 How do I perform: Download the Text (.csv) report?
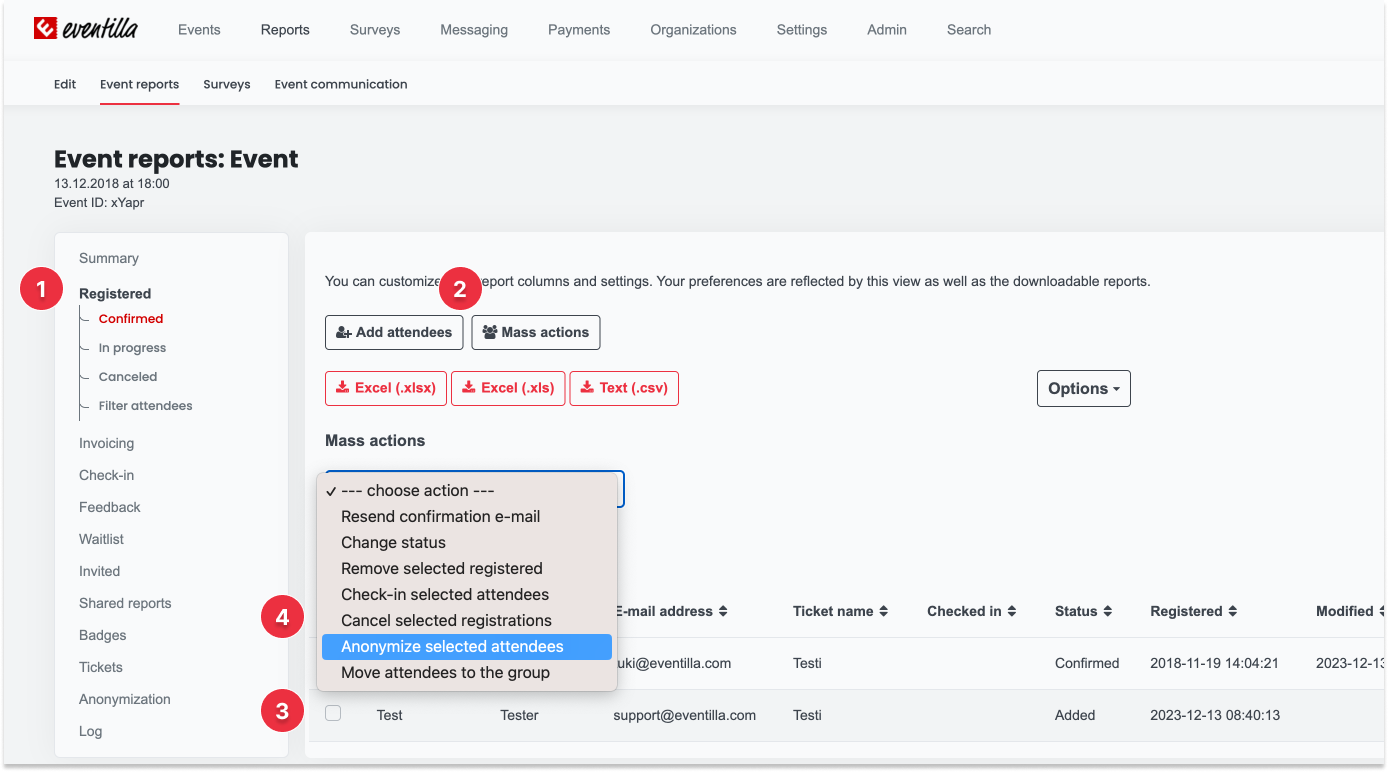[624, 388]
